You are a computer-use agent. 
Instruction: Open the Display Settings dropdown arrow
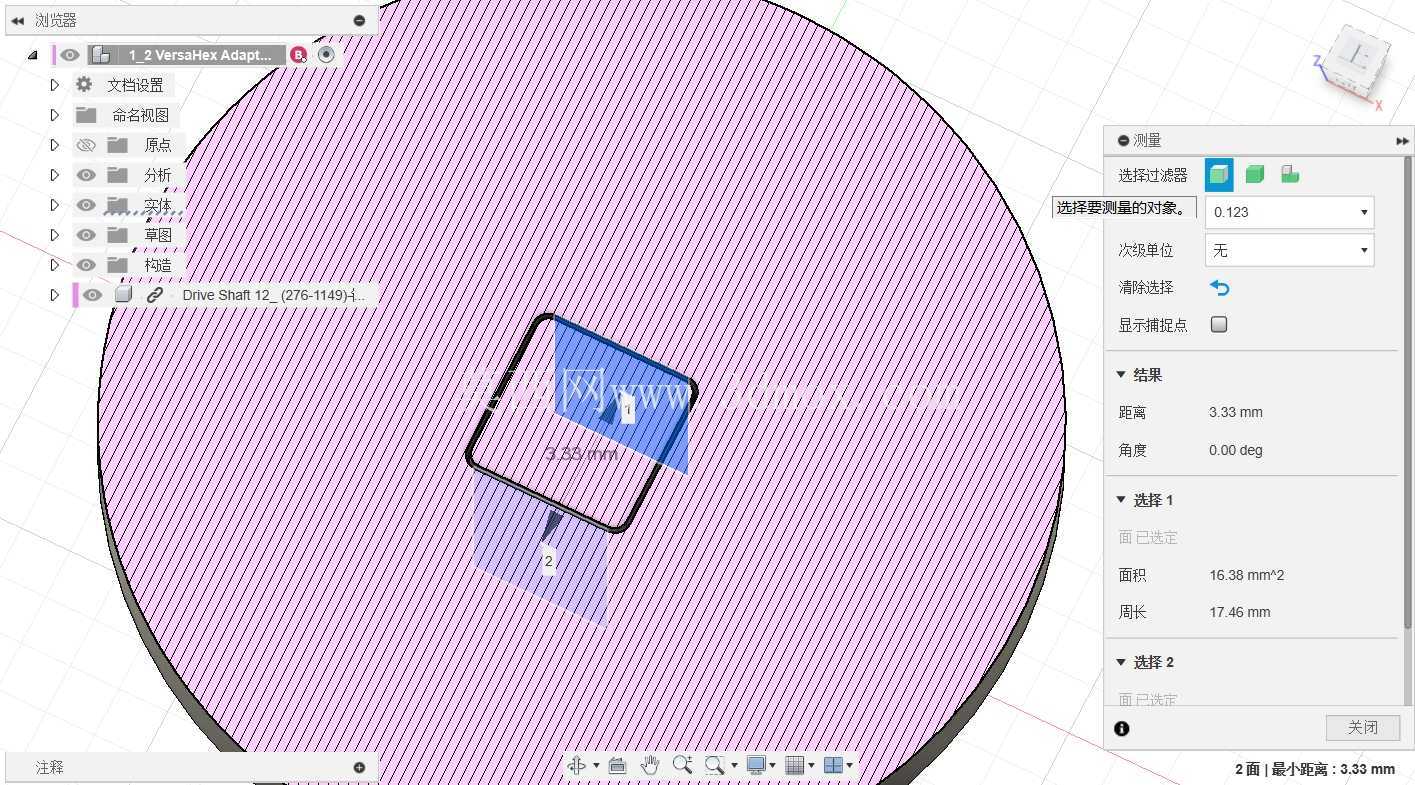773,766
